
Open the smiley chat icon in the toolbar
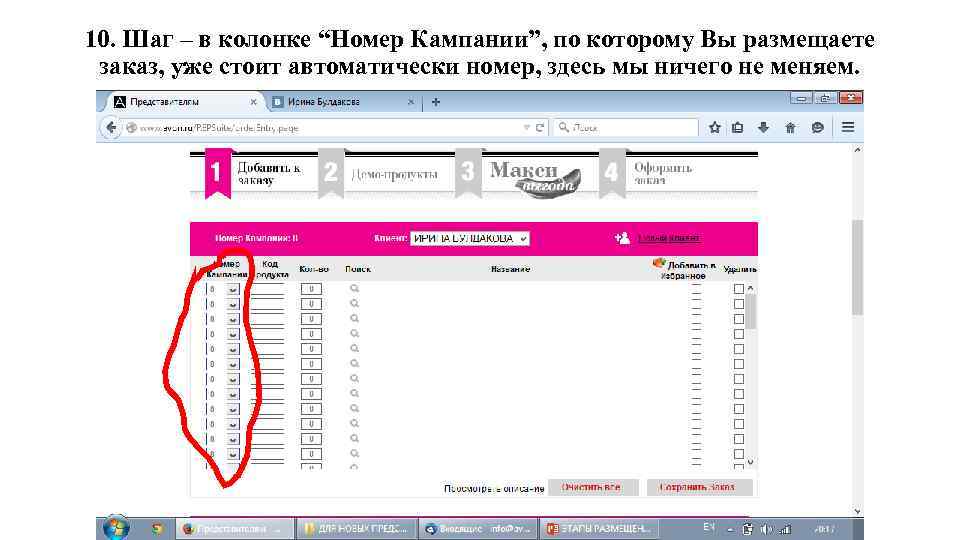point(817,127)
